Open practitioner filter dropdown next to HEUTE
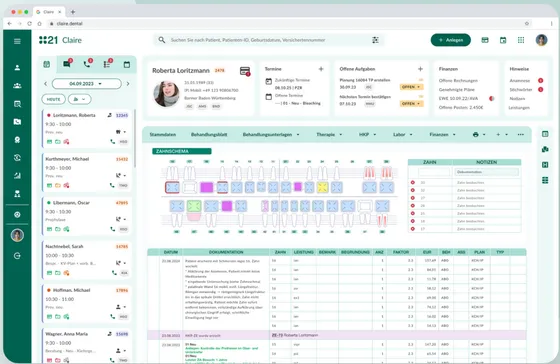 (x=79, y=99)
